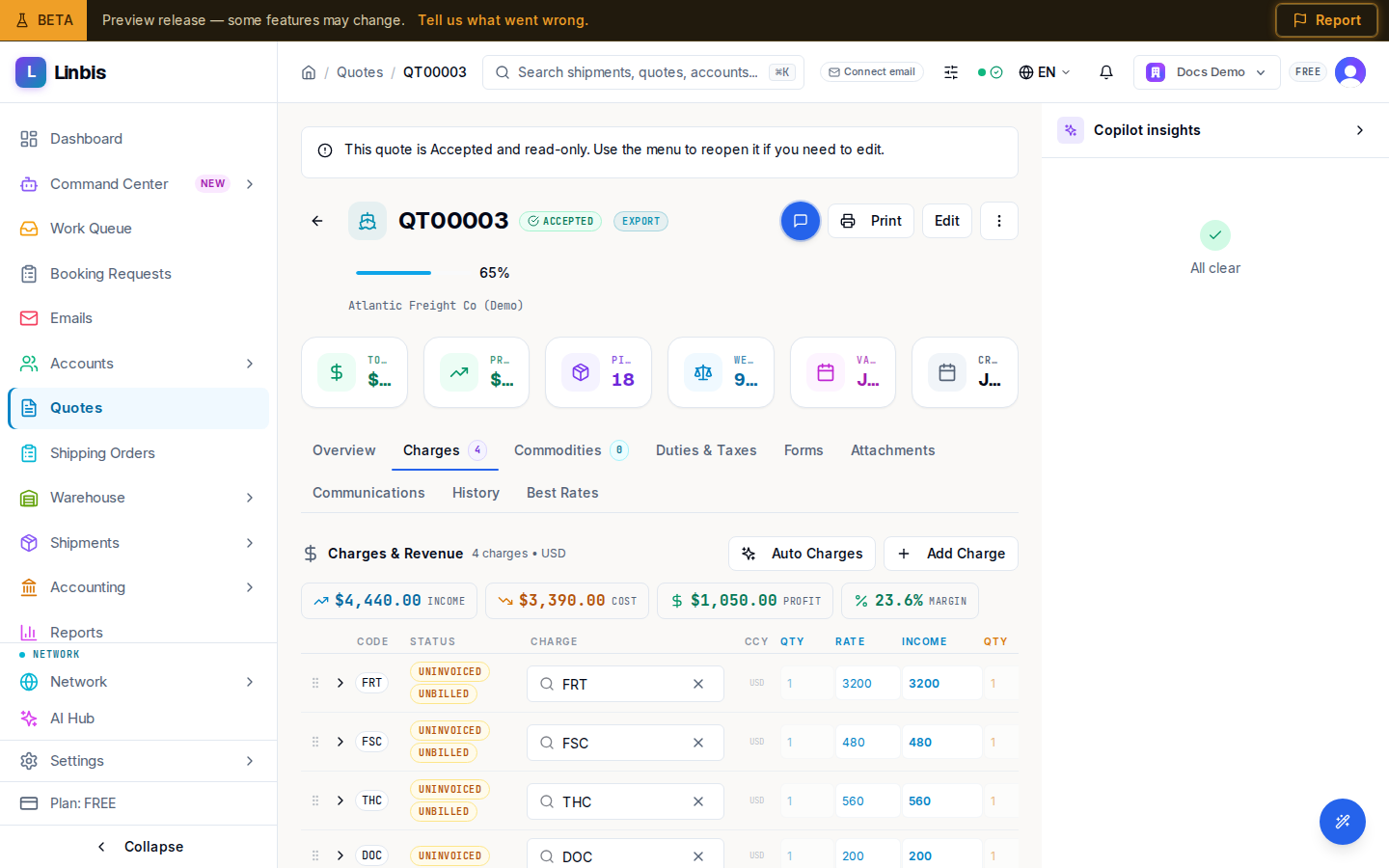The image size is (1389, 868).
Task: Open AI Hub in sidebar
Action: pyautogui.click(x=138, y=719)
